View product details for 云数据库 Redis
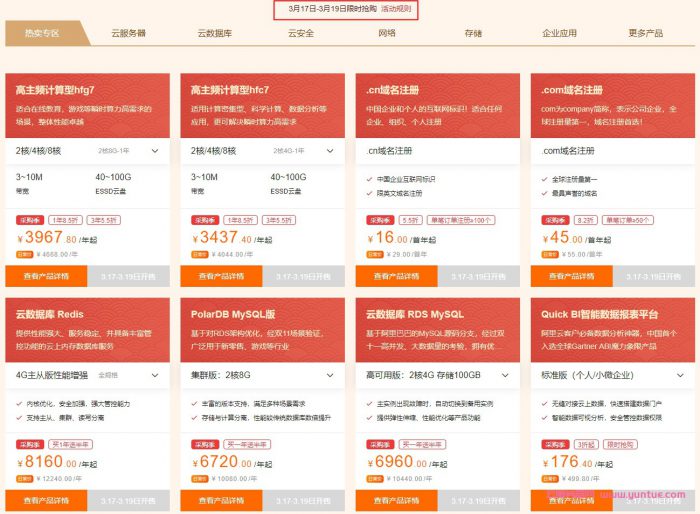700x514 pixels. point(46,500)
